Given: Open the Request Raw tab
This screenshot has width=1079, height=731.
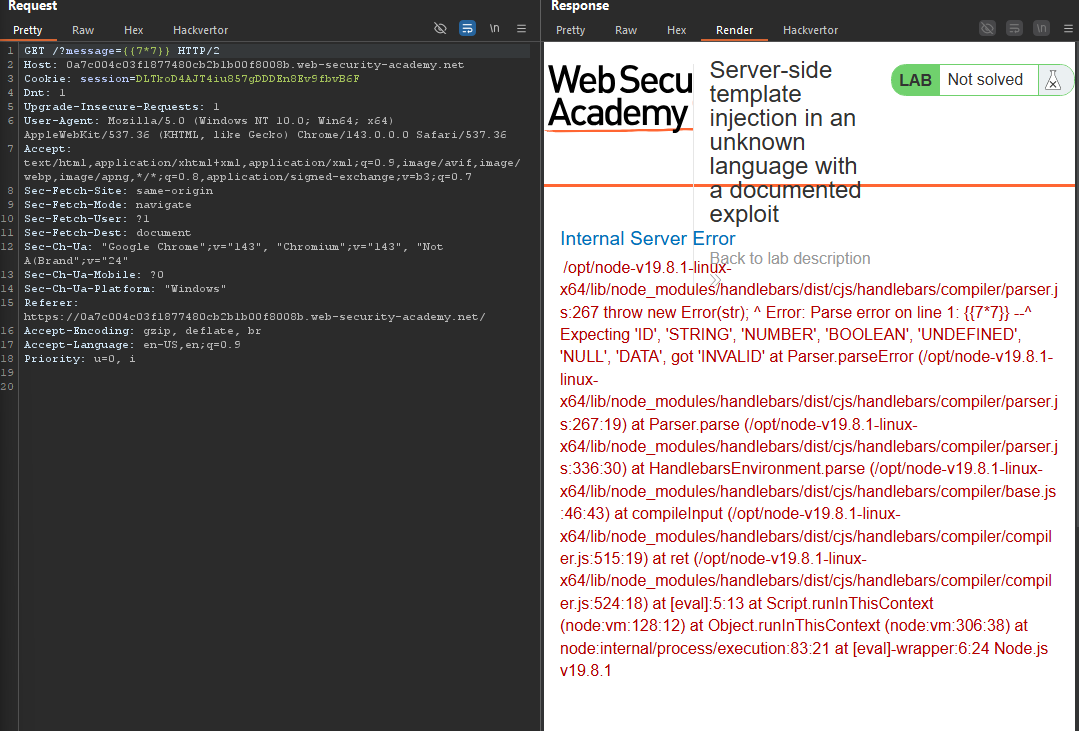Looking at the screenshot, I should click(x=83, y=30).
